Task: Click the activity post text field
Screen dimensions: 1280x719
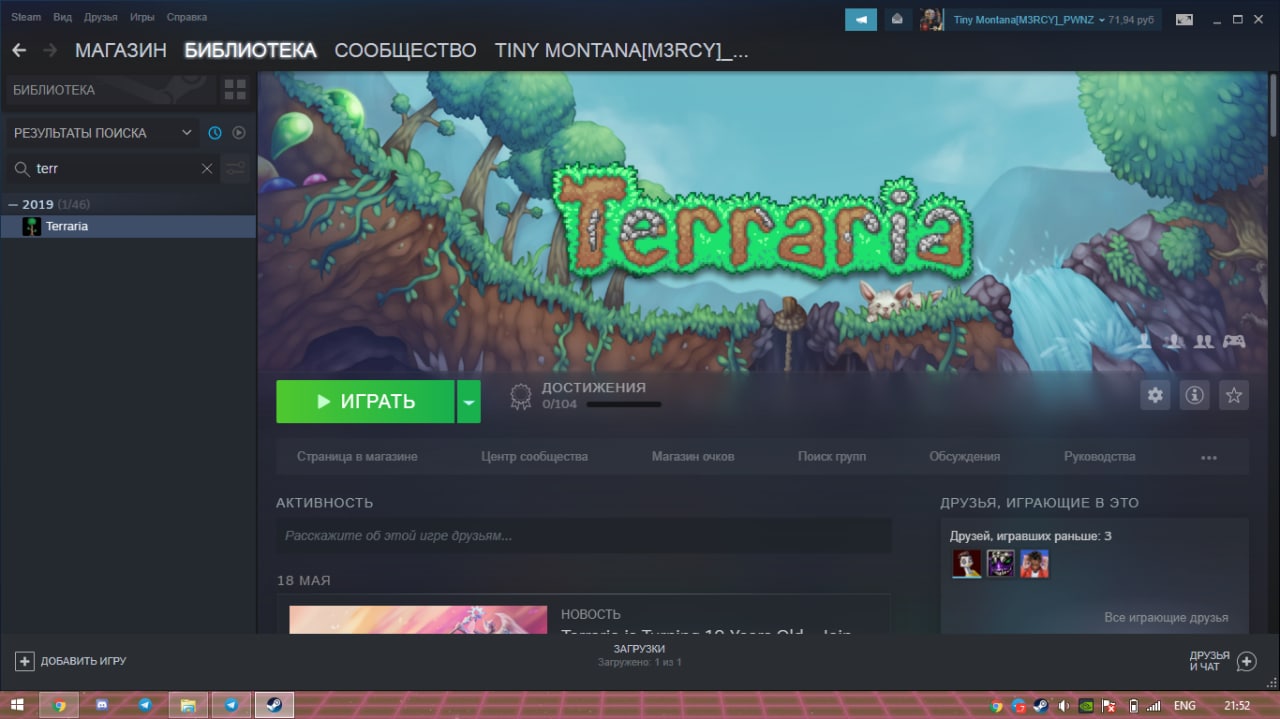Action: point(584,536)
